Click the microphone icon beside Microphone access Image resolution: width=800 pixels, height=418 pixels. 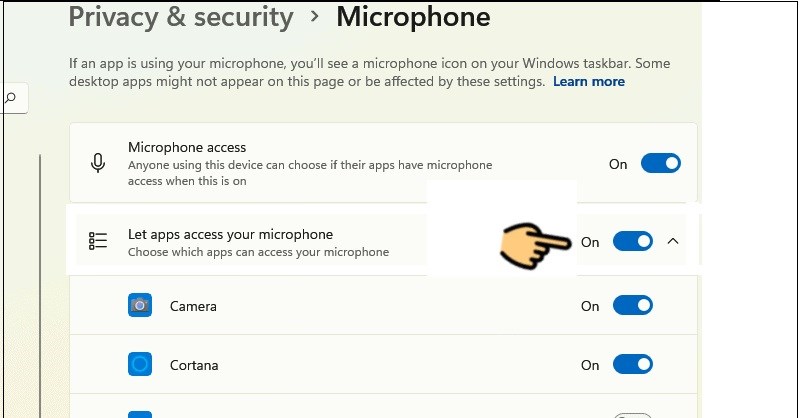click(x=98, y=164)
